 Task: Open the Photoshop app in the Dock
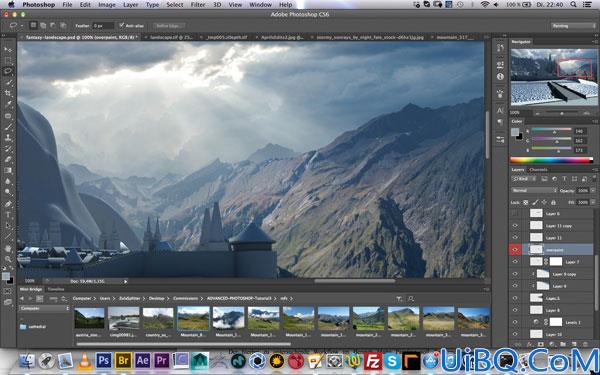(104, 360)
